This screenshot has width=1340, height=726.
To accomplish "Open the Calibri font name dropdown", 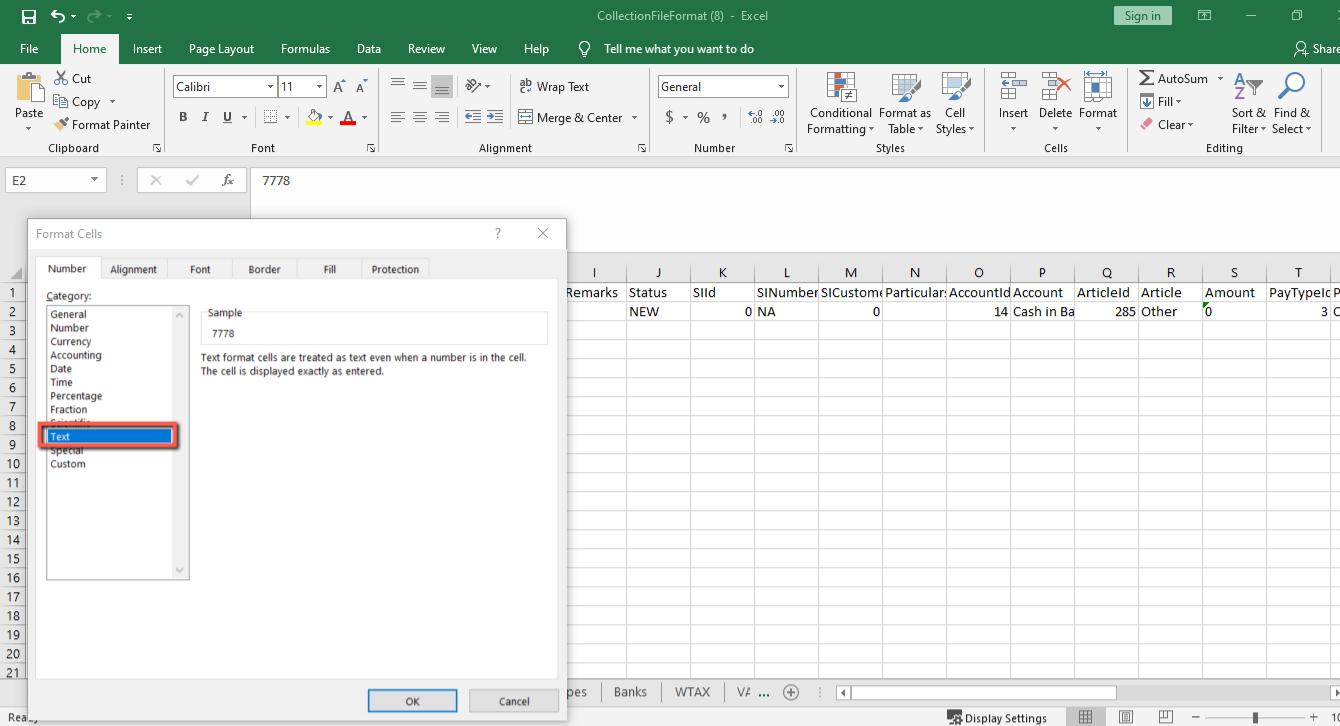I will [x=270, y=87].
